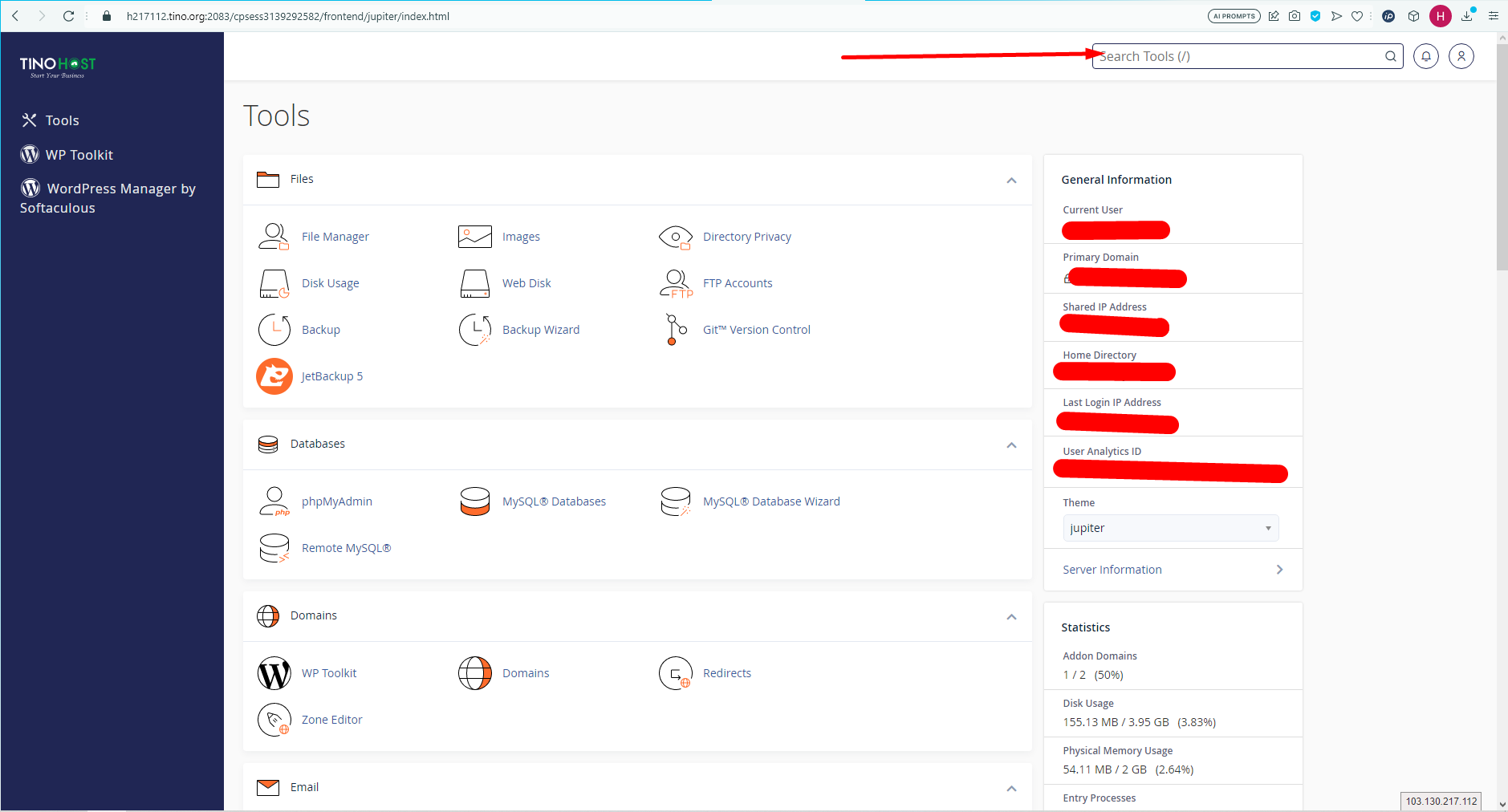This screenshot has height=812, width=1508.
Task: Go back with browser back arrow
Action: [x=15, y=16]
